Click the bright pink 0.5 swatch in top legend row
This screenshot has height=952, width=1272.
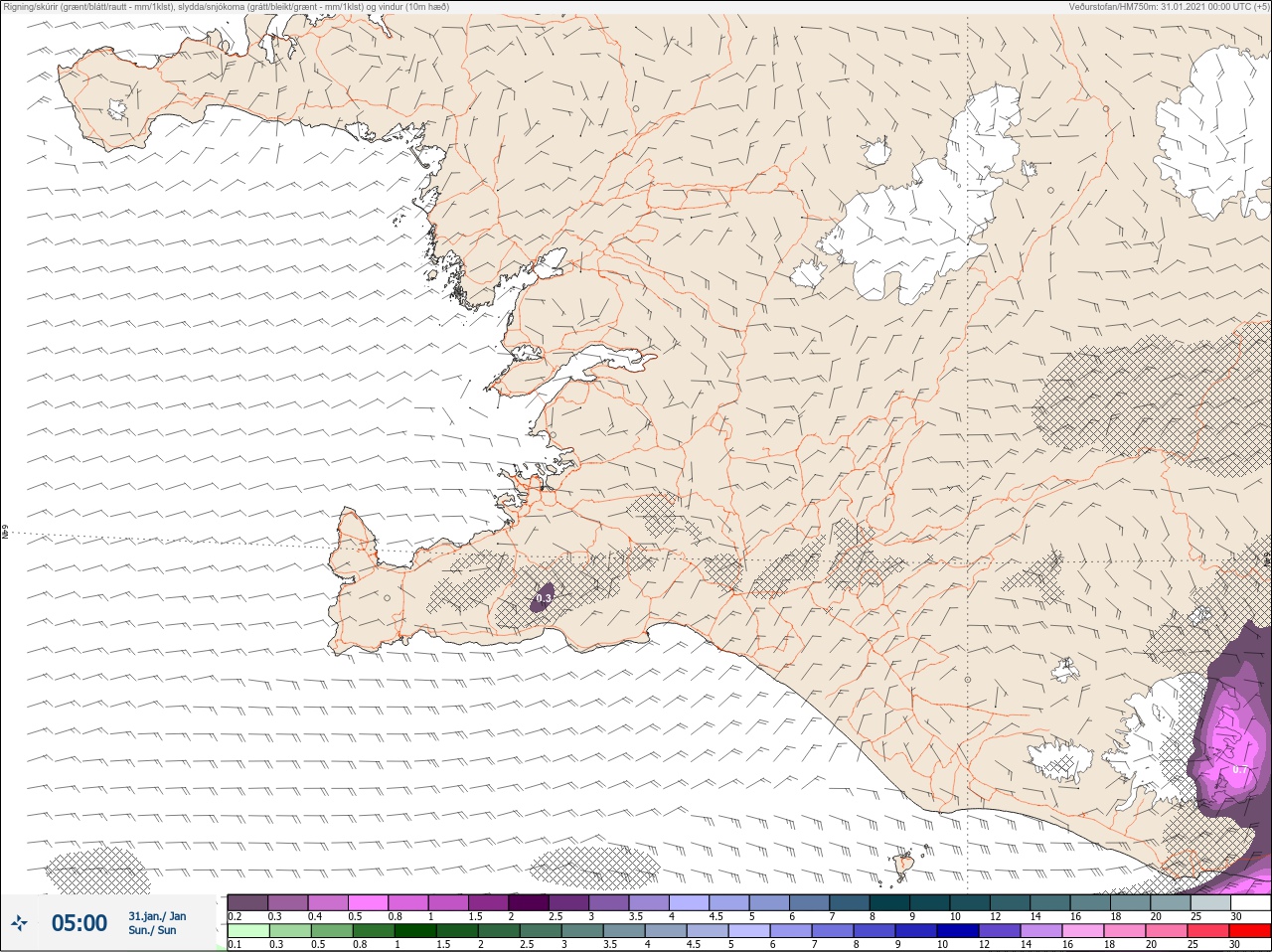click(368, 902)
